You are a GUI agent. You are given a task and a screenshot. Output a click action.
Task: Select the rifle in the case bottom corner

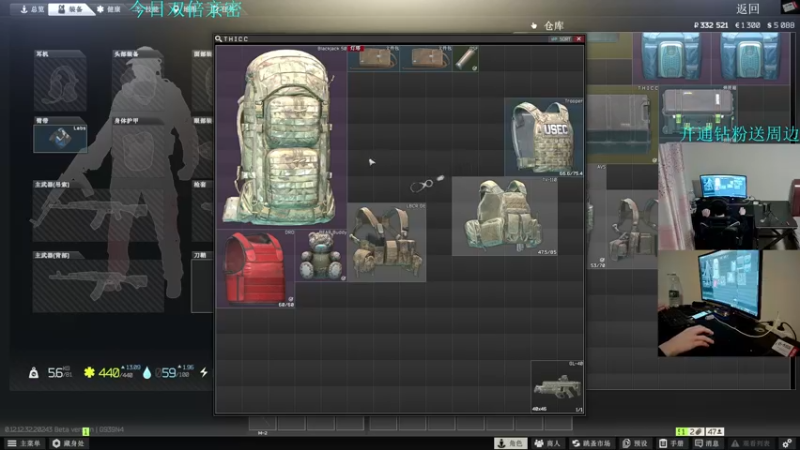557,386
